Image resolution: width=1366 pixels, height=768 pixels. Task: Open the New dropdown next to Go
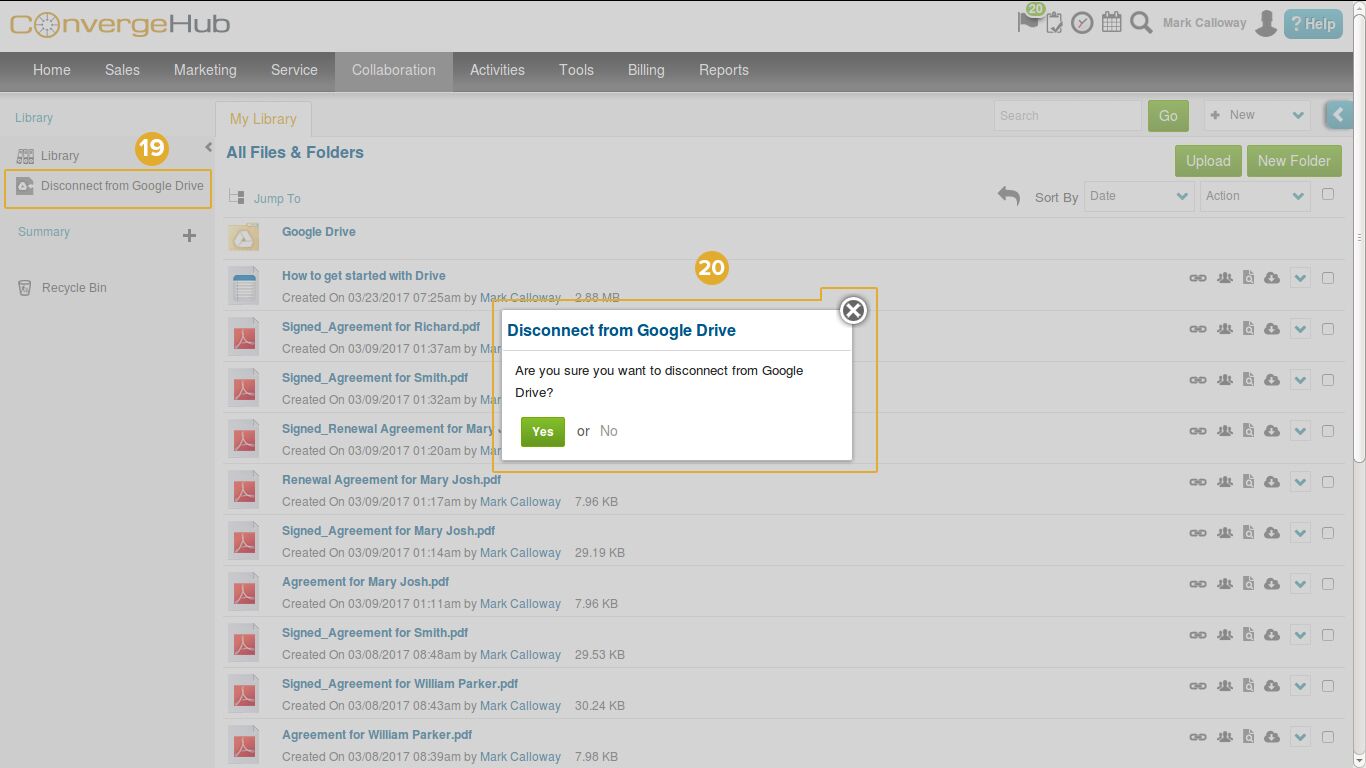(1257, 115)
